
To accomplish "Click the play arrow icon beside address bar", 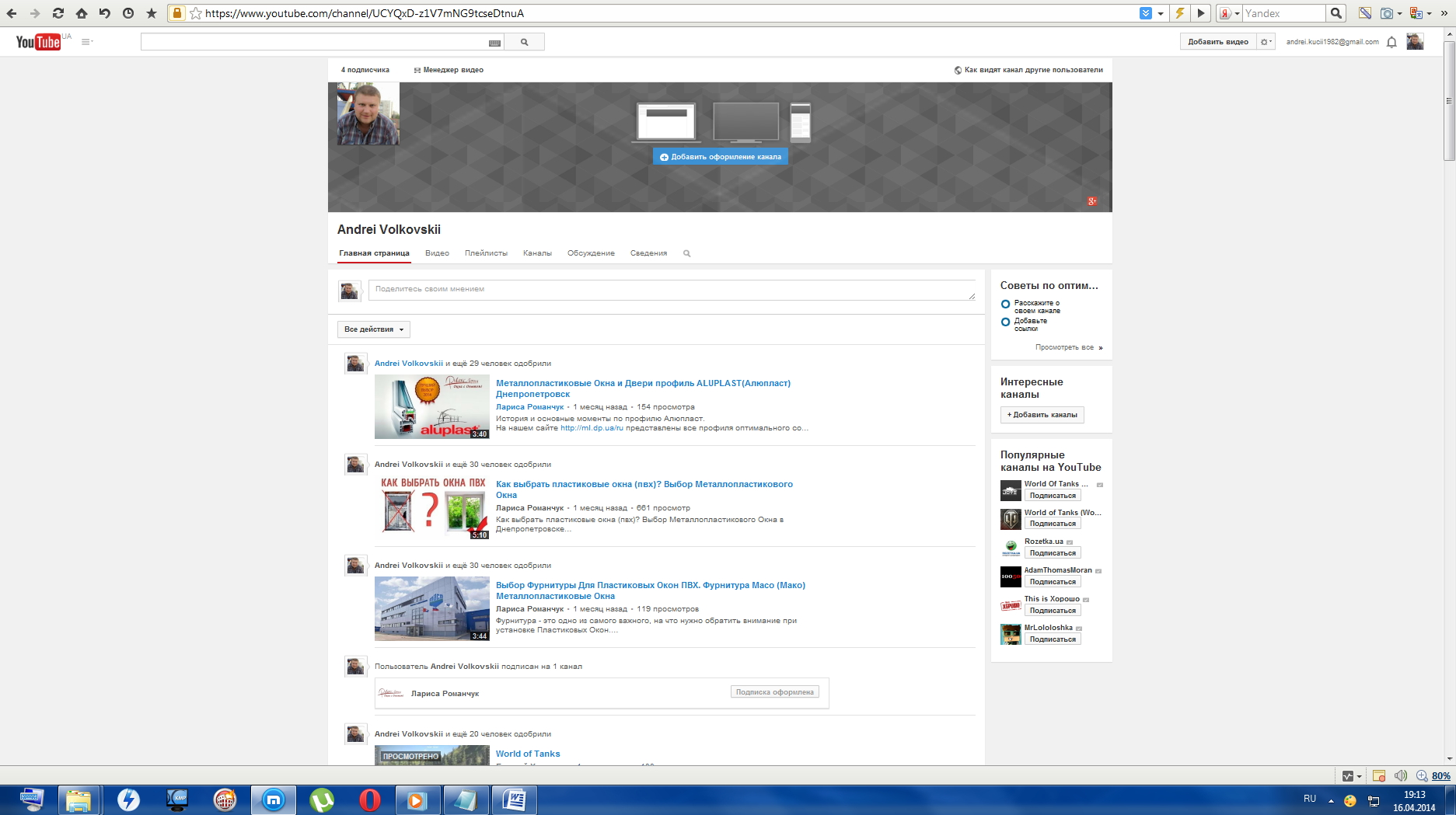I will tap(1201, 13).
